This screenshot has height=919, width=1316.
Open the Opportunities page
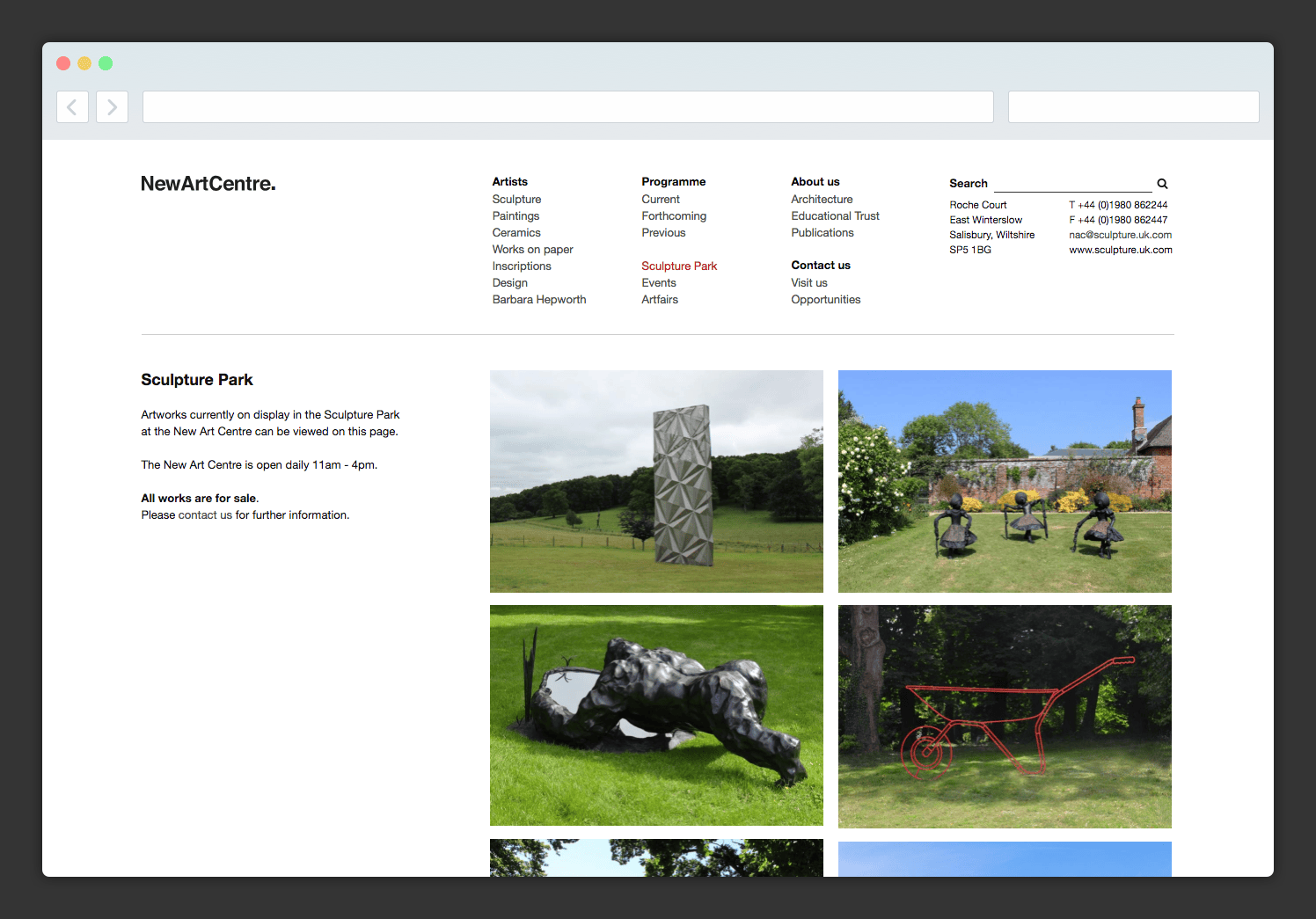(x=826, y=300)
